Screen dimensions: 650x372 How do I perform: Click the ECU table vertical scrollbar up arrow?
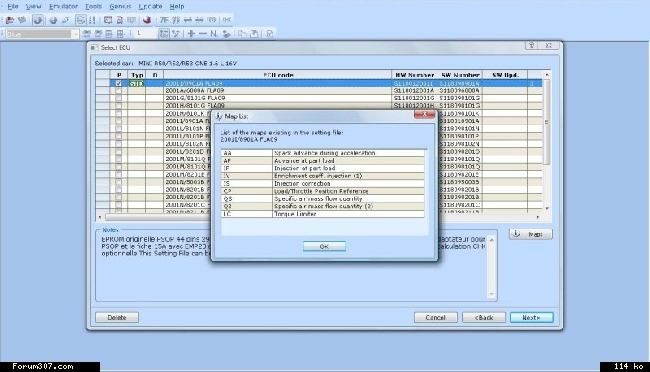(x=547, y=75)
